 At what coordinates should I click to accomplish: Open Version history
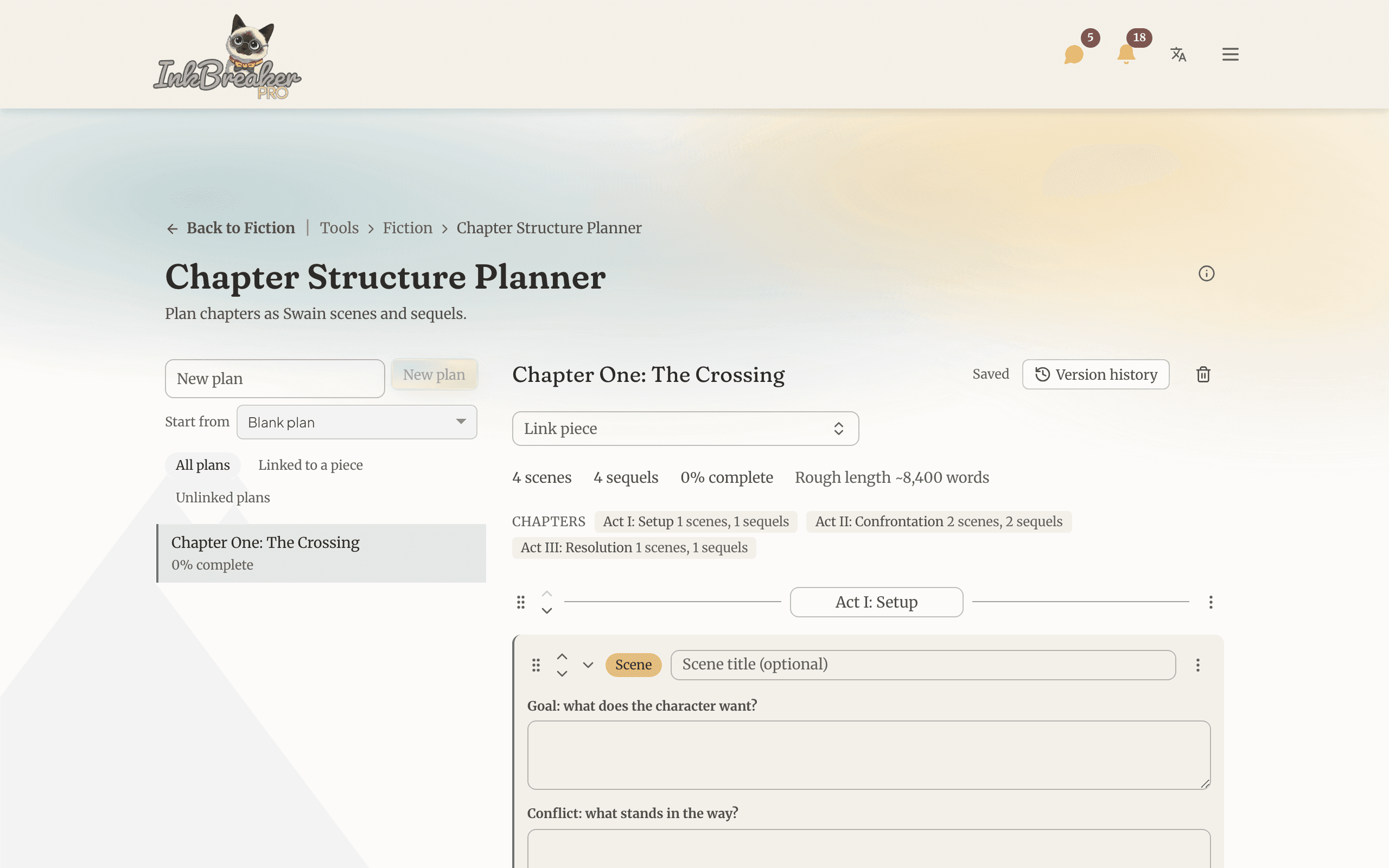(1095, 374)
